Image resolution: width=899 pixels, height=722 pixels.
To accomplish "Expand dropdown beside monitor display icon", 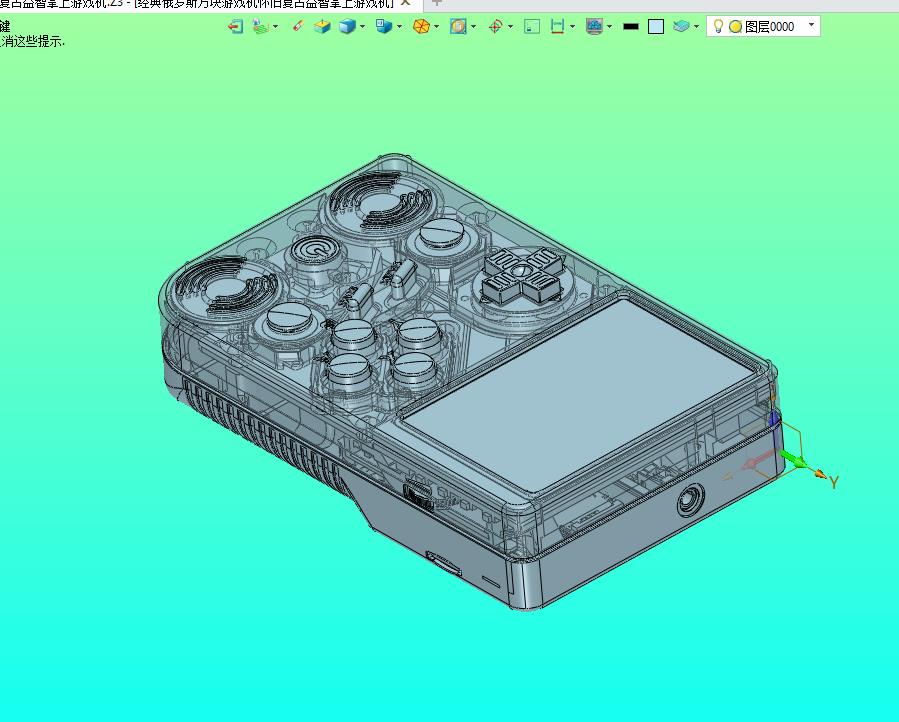I will 609,26.
